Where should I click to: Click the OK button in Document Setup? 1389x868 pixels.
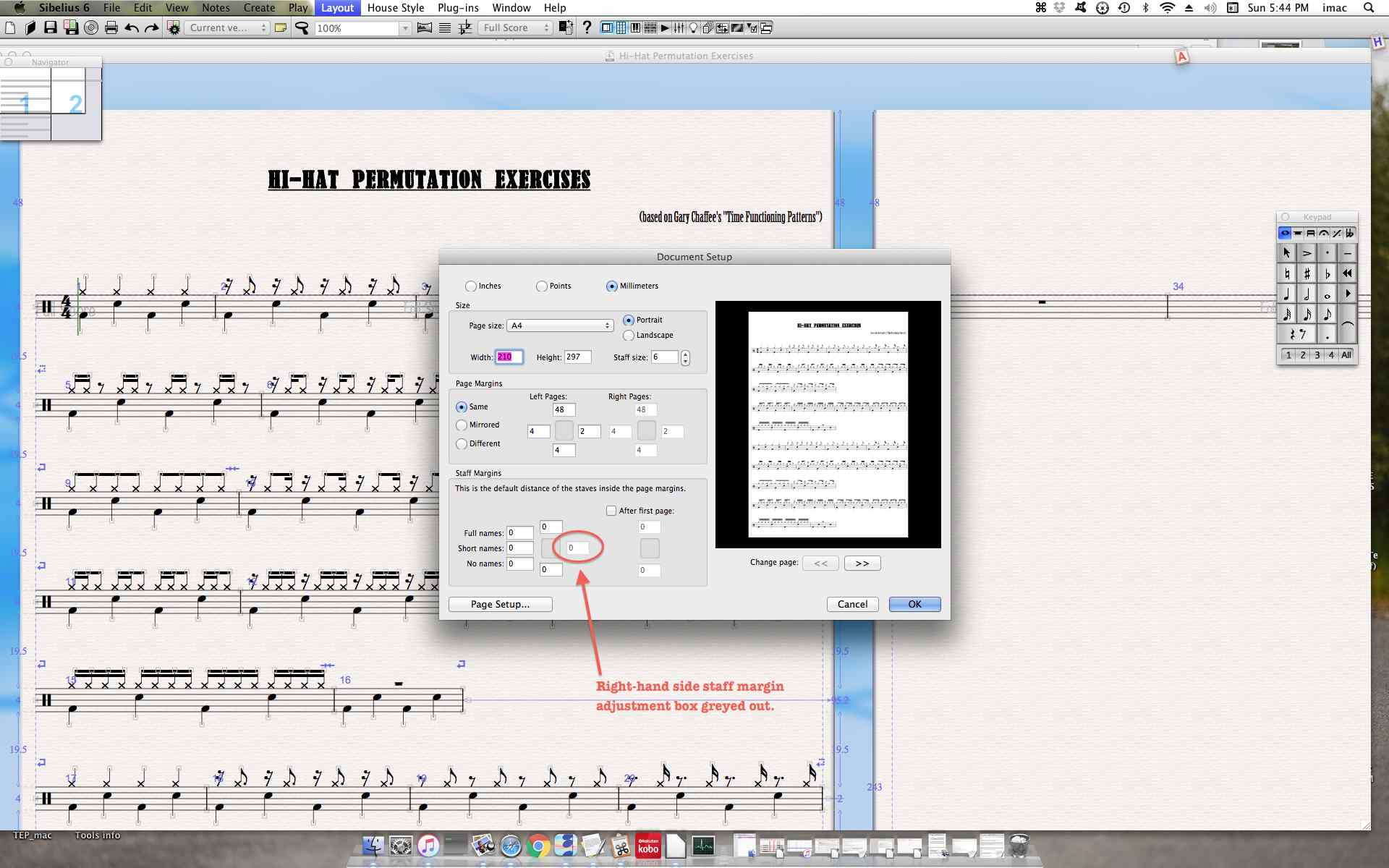pyautogui.click(x=914, y=604)
